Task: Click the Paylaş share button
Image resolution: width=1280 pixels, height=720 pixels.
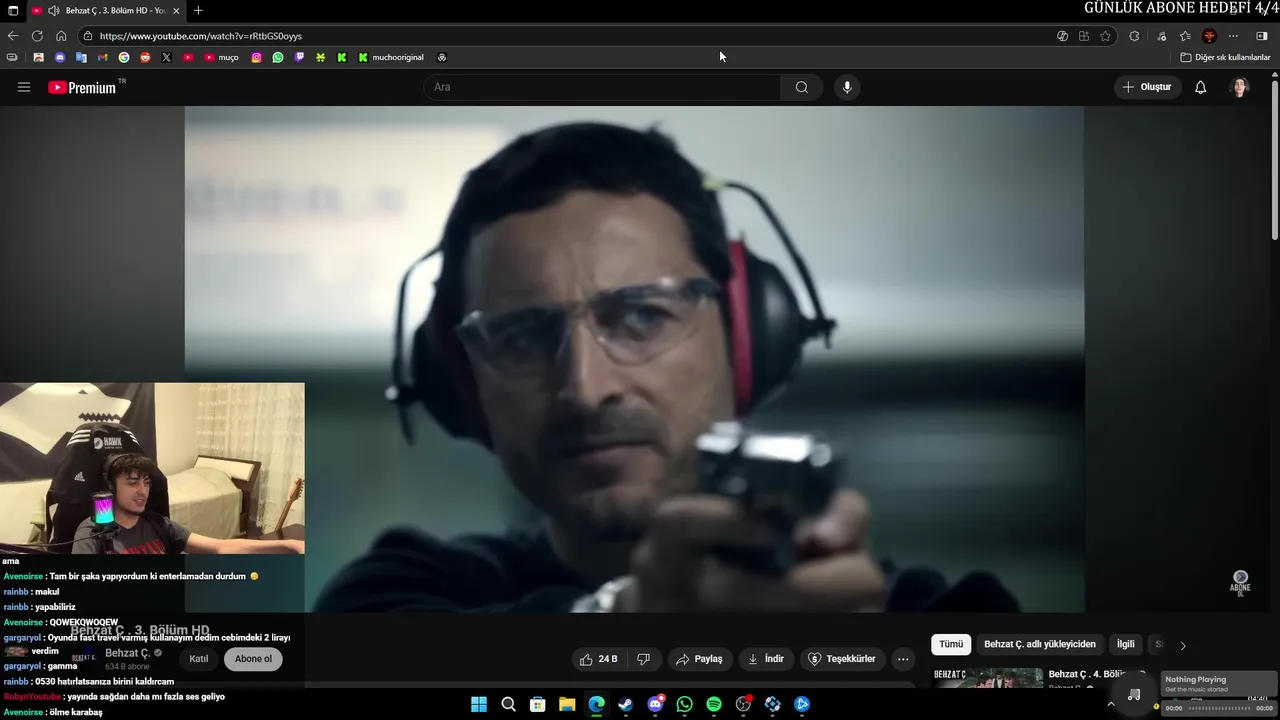Action: click(699, 659)
